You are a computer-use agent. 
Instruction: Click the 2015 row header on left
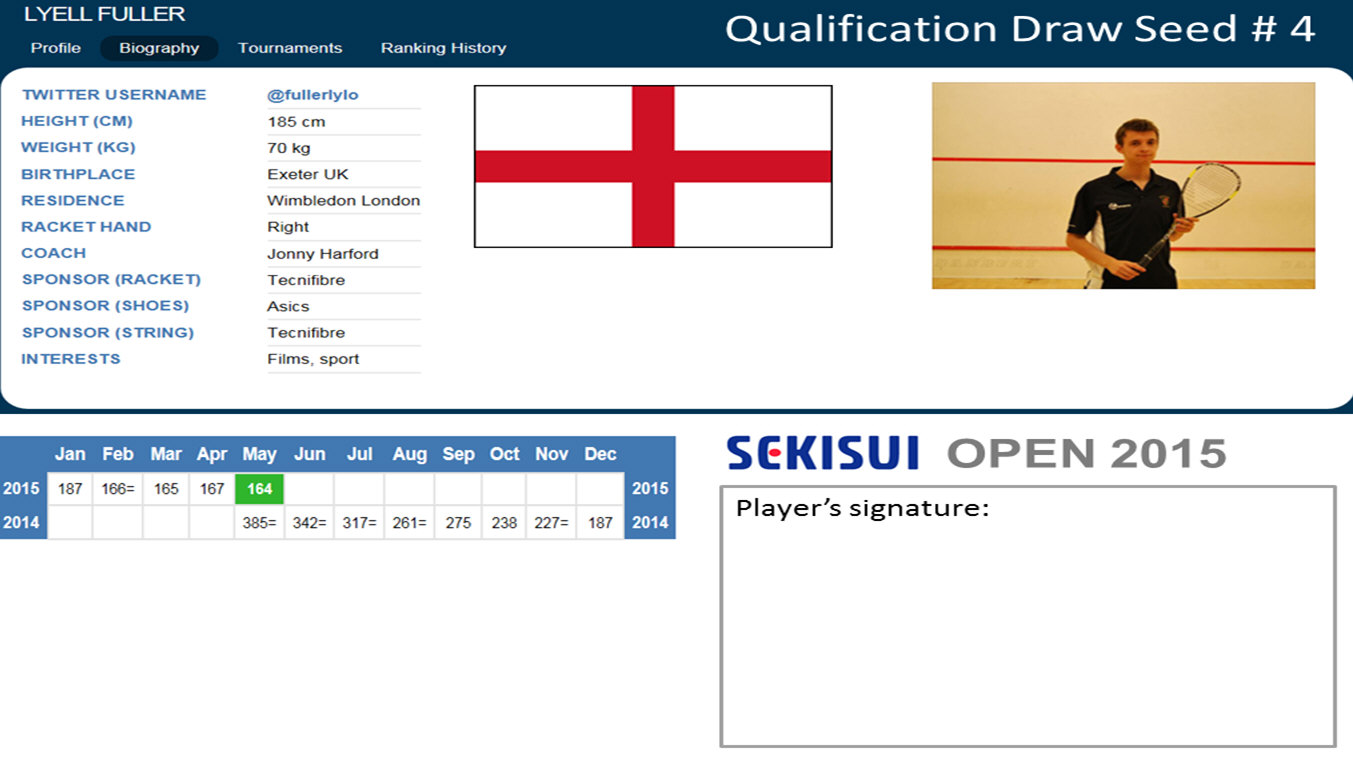click(x=22, y=489)
